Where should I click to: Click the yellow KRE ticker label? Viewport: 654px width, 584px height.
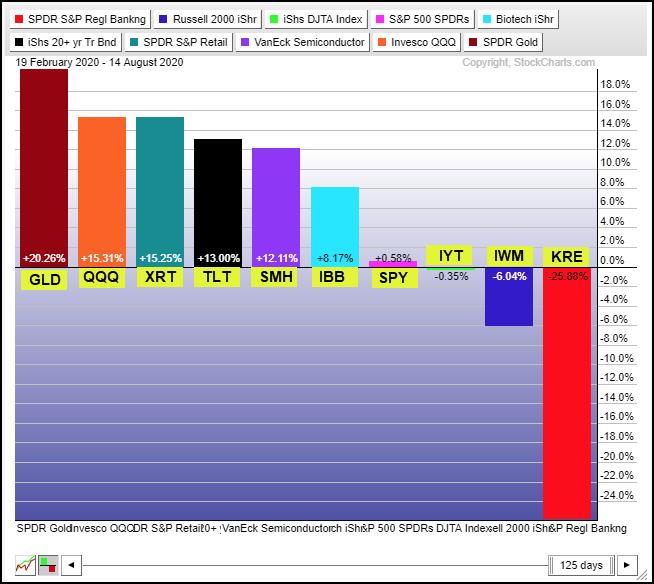(566, 257)
